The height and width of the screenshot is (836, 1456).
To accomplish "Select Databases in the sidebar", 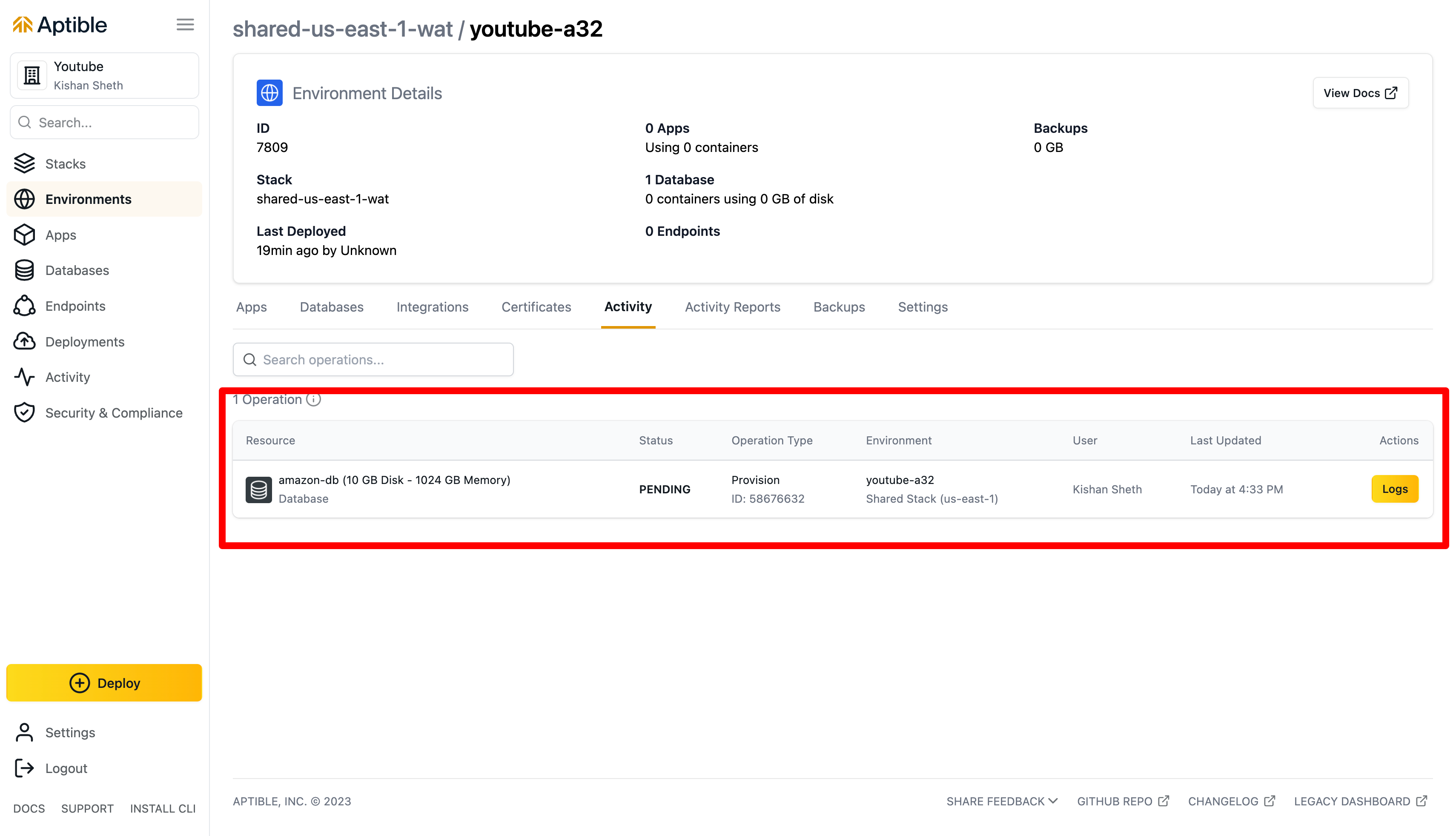I will (x=76, y=270).
